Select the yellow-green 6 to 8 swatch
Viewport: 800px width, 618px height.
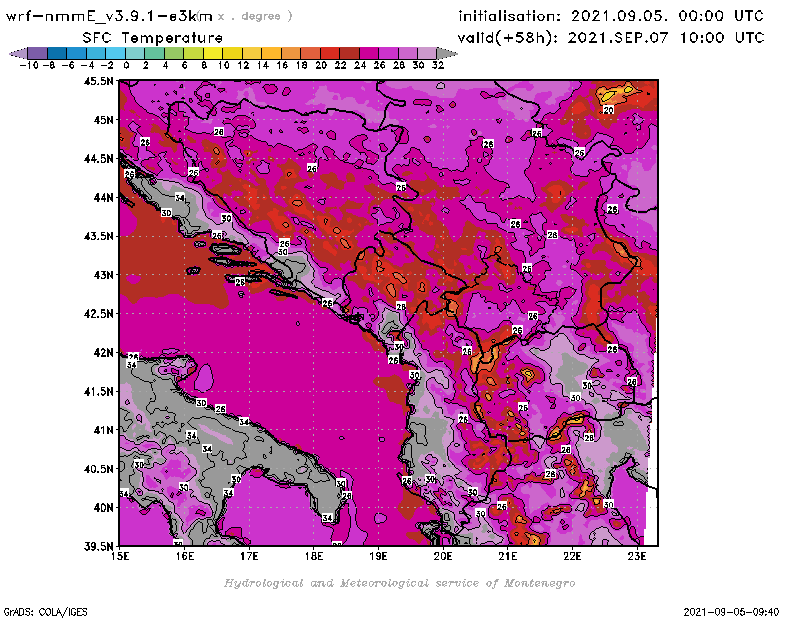coord(193,53)
